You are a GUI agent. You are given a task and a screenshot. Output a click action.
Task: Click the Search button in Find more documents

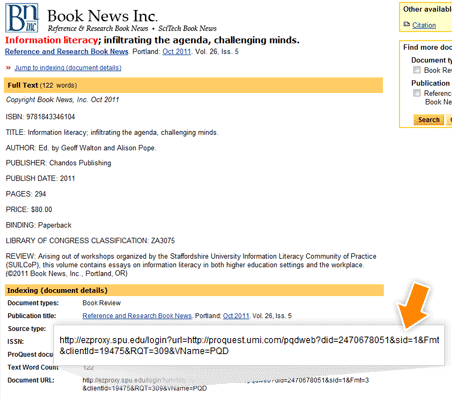[x=429, y=119]
